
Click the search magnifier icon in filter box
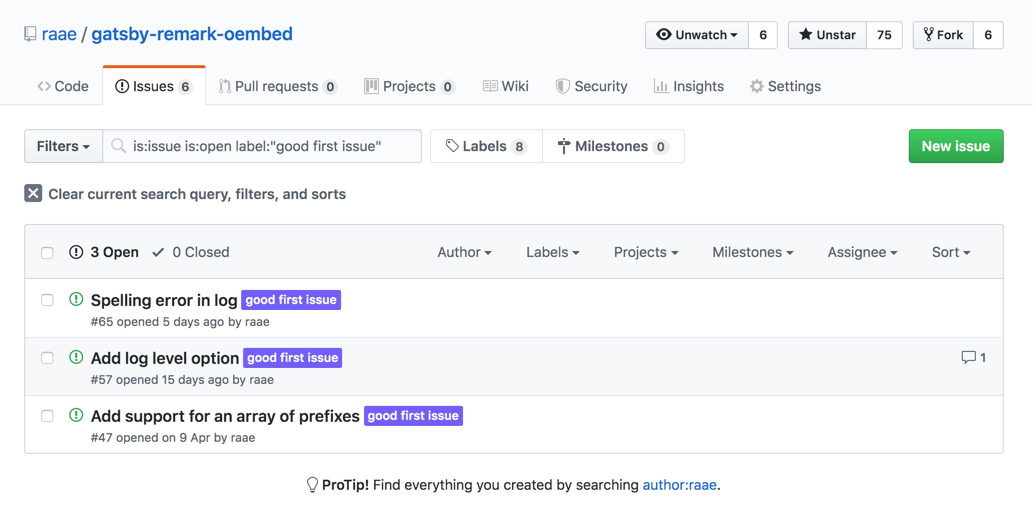click(x=119, y=146)
